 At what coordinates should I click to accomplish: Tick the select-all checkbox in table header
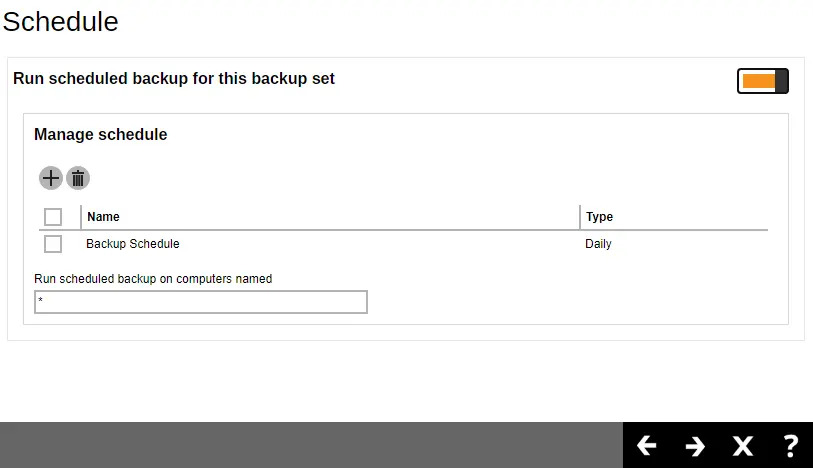click(x=53, y=217)
